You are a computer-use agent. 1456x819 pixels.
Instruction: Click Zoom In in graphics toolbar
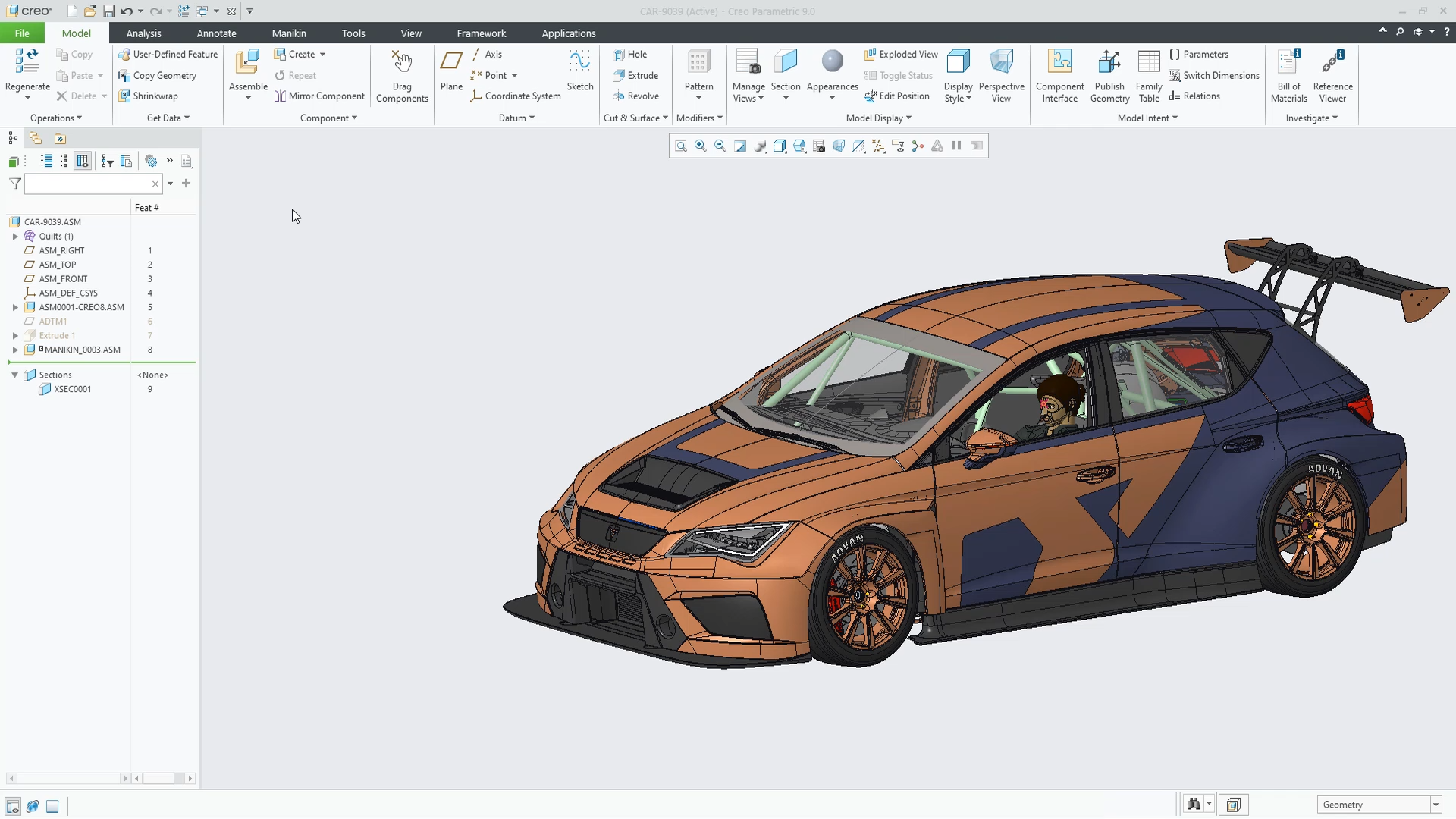[701, 146]
